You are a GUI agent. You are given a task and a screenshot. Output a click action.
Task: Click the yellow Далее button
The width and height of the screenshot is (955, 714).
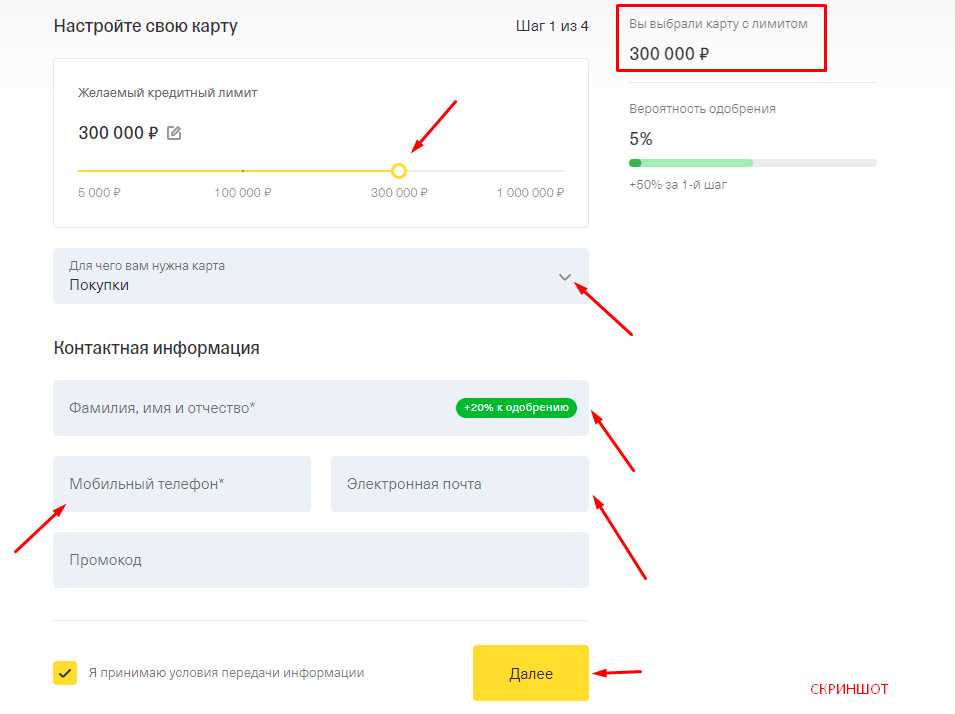click(x=530, y=673)
